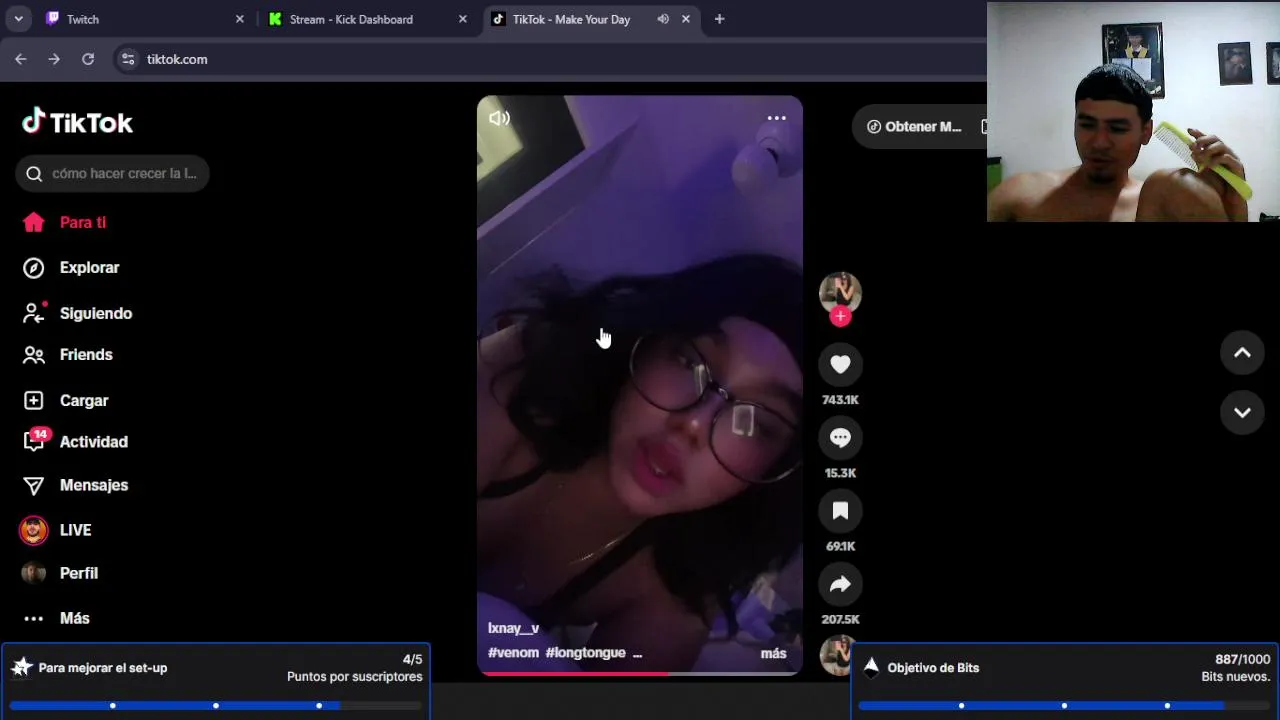This screenshot has height=720, width=1280.
Task: Seek on the video progress bar
Action: coord(639,673)
